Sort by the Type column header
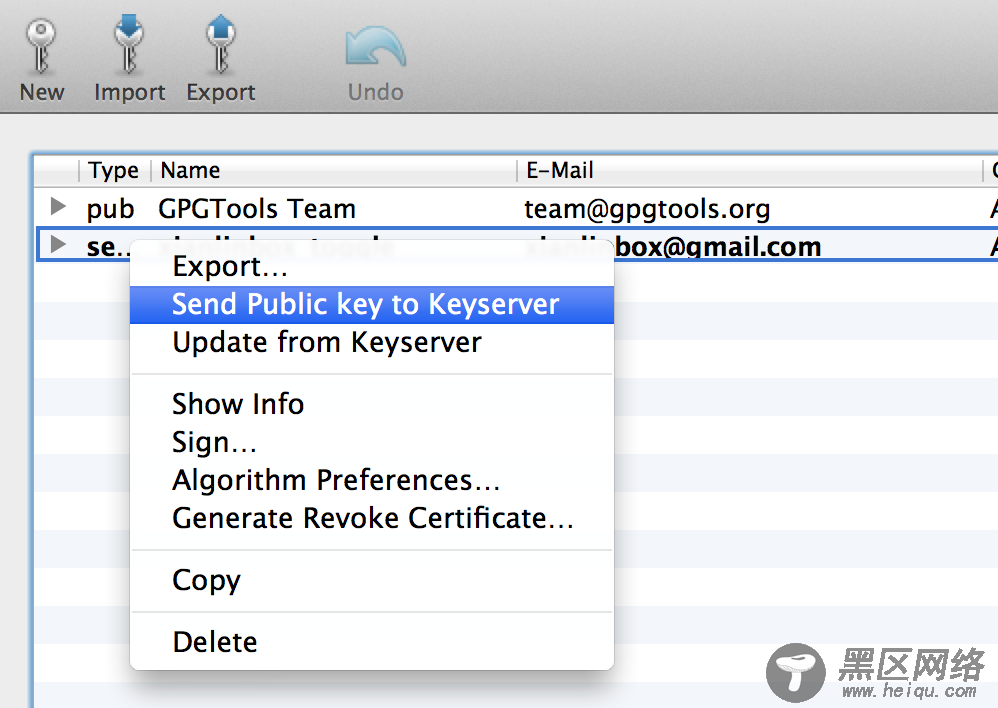This screenshot has width=998, height=708. [x=115, y=171]
